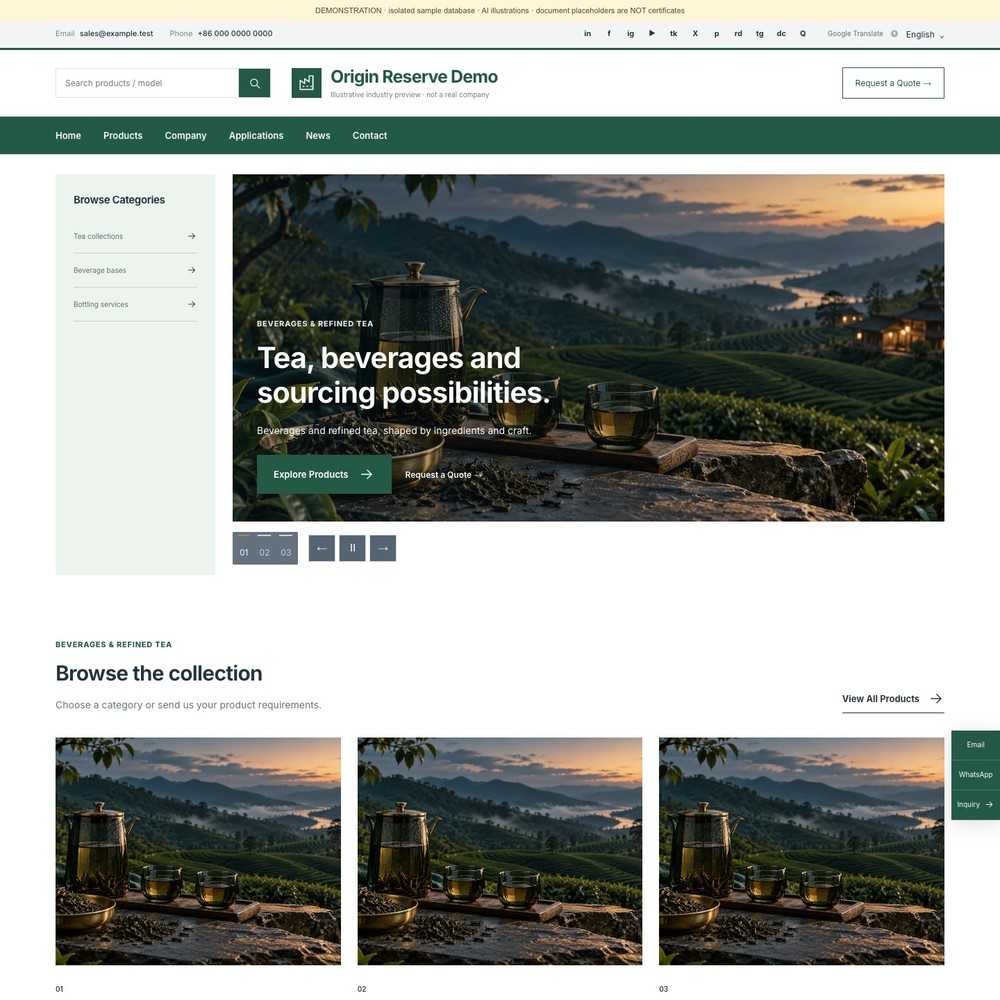Expand the Beverage bases category

135,270
